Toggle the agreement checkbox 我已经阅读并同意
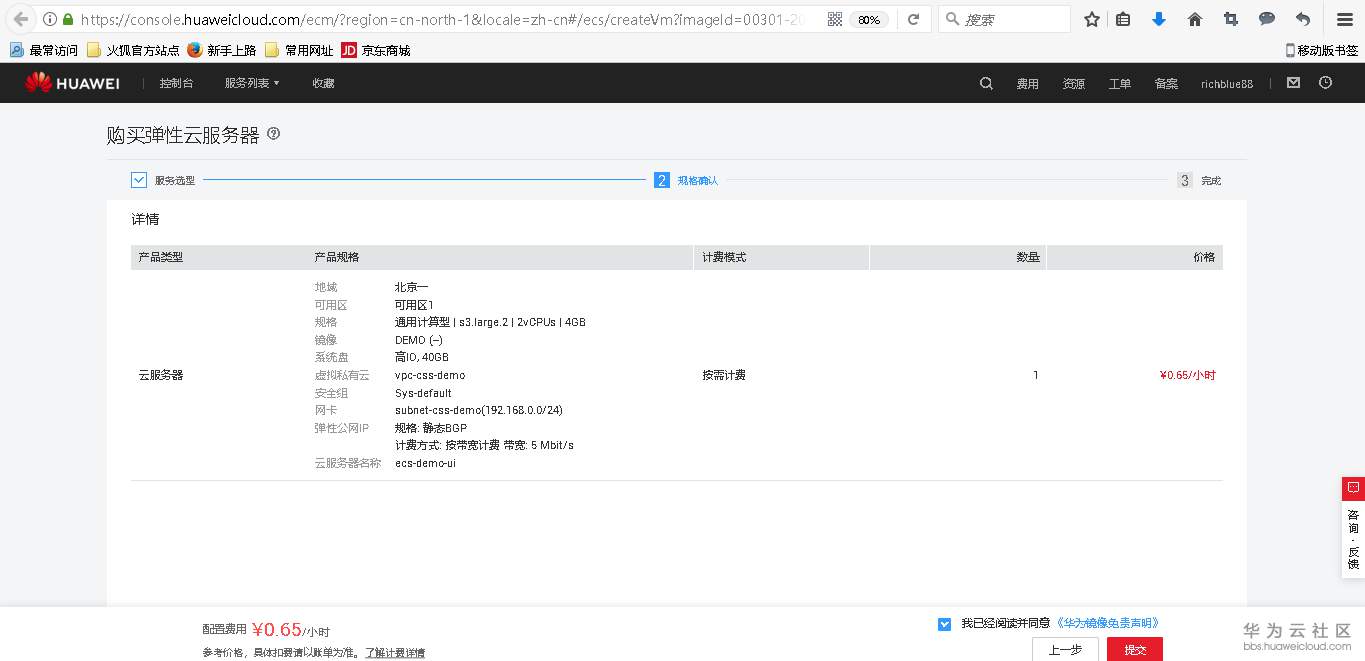The height and width of the screenshot is (661, 1365). point(944,624)
